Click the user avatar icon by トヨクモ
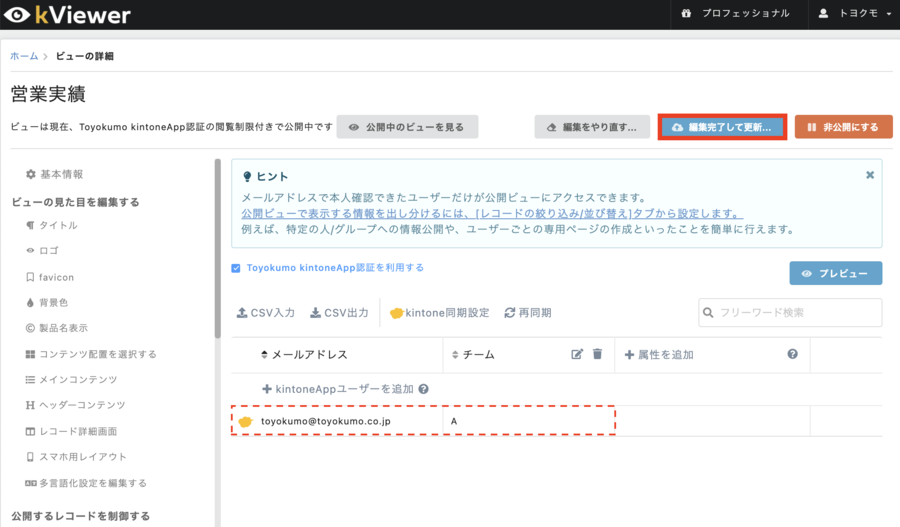 823,13
